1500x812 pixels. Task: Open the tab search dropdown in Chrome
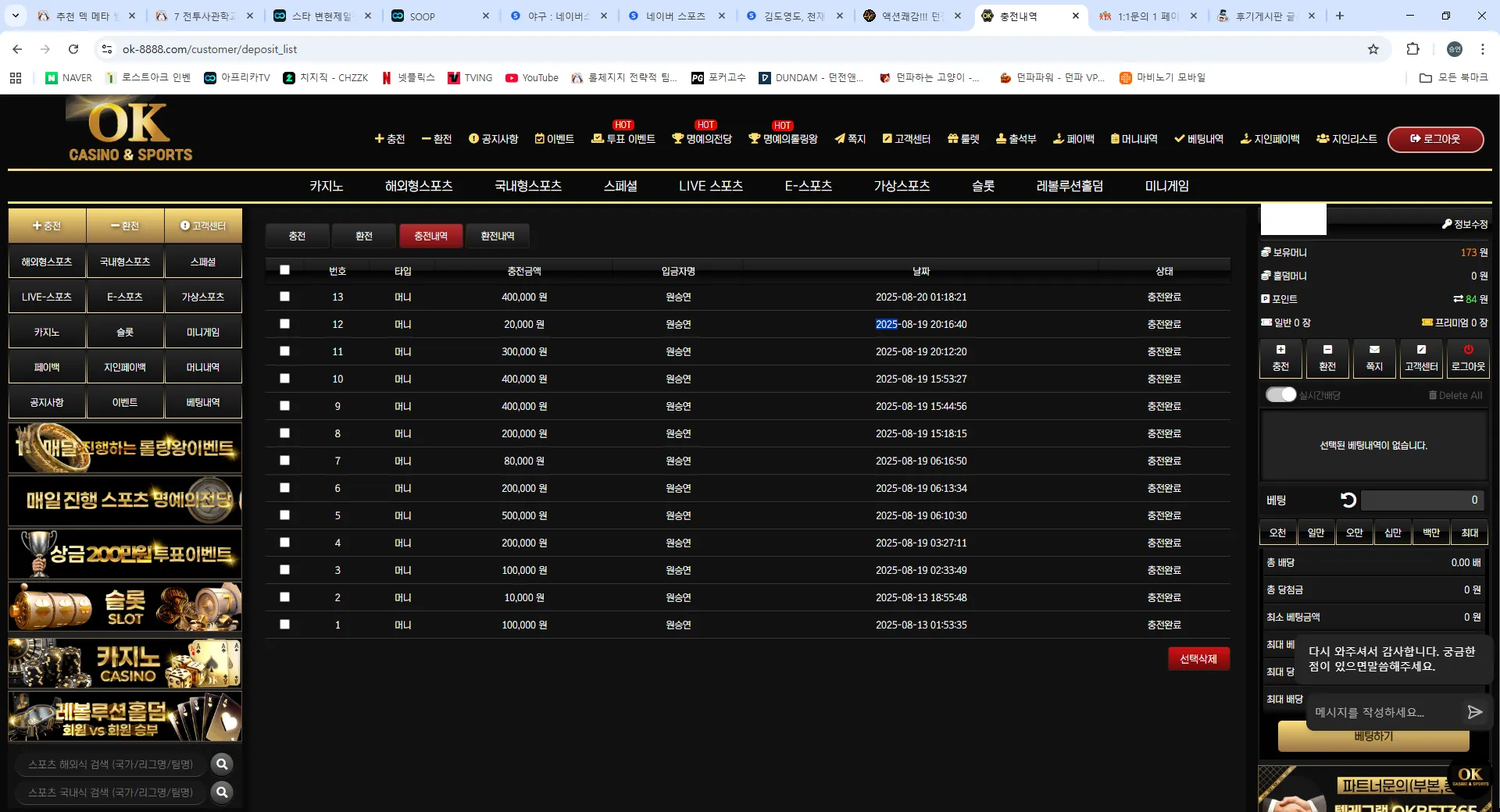point(16,16)
